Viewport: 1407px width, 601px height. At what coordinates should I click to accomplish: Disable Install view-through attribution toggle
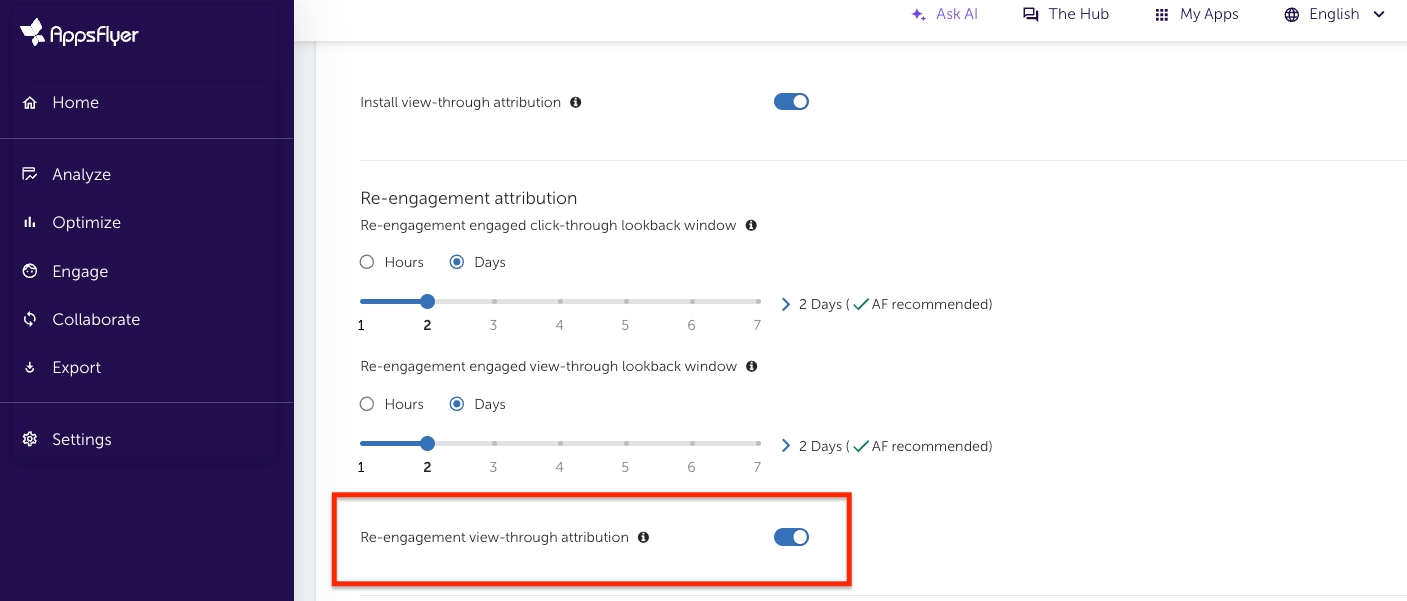(791, 102)
